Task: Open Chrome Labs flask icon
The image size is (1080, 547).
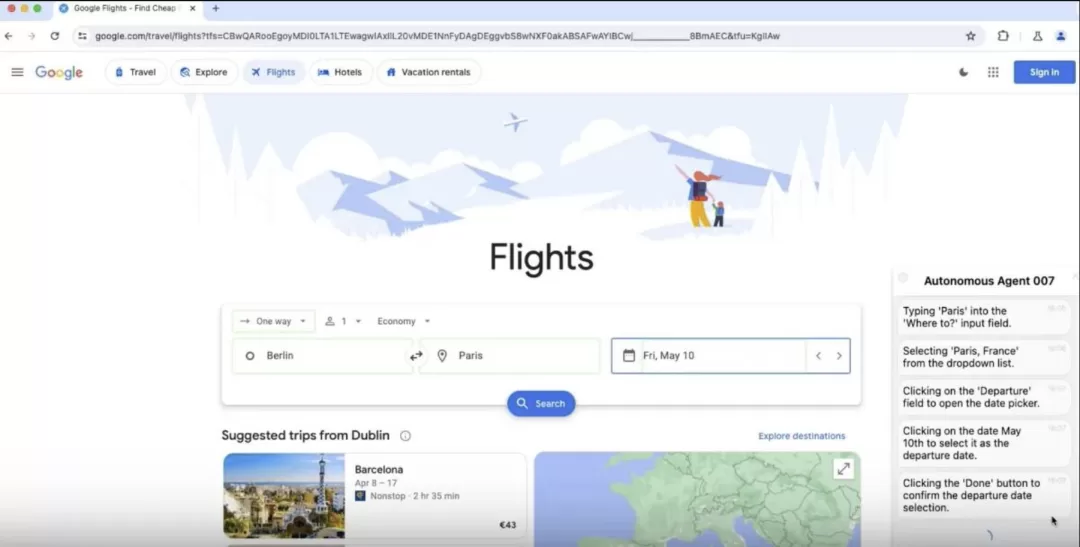Action: [x=1037, y=36]
